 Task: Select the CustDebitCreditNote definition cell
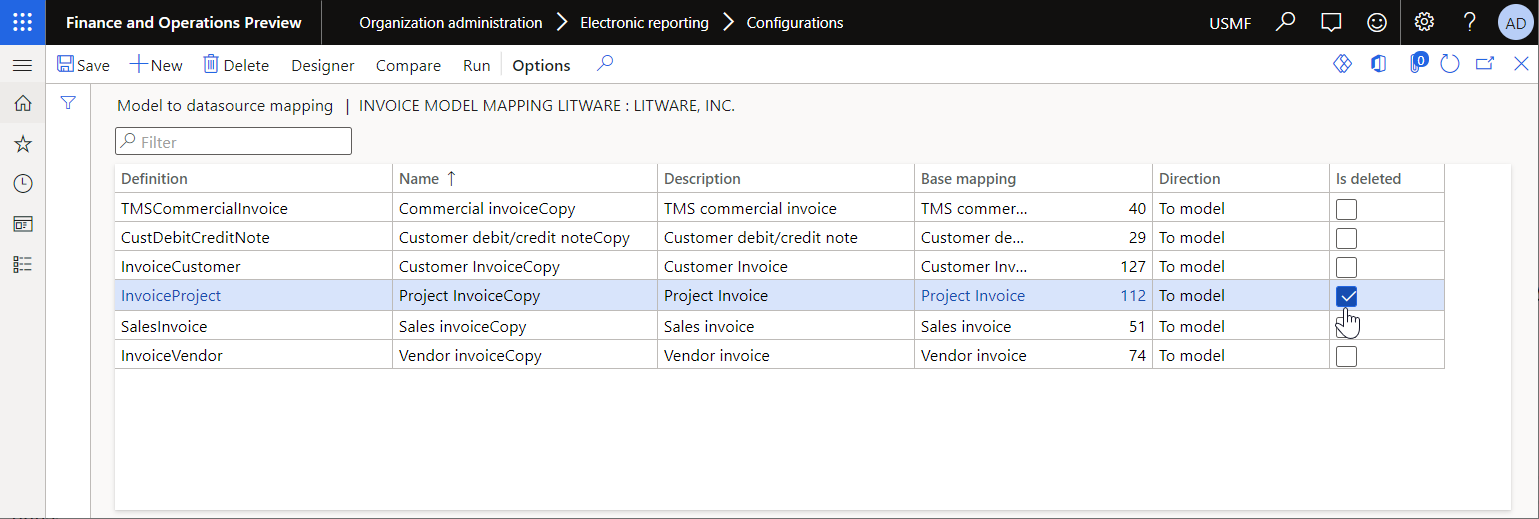coord(253,237)
